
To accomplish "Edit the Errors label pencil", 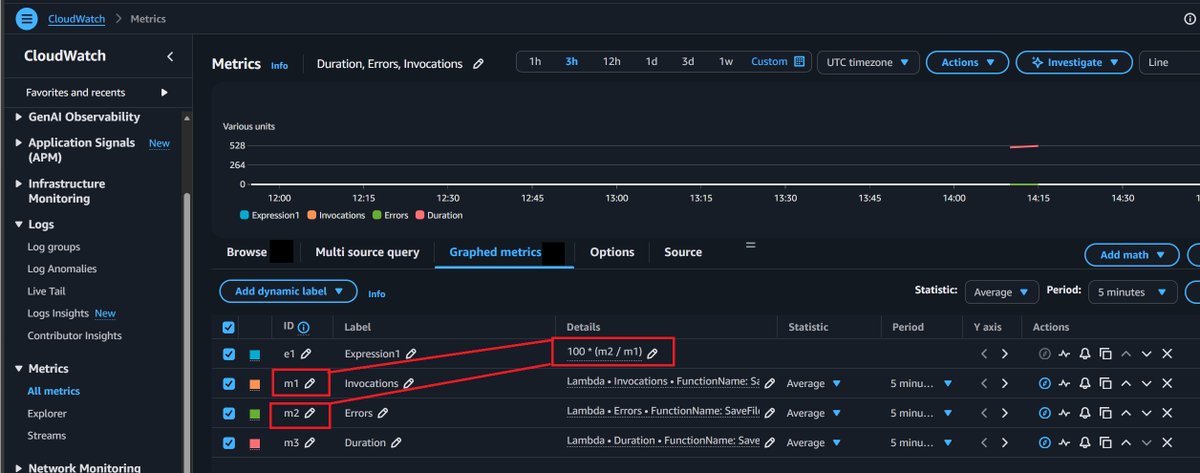I will pos(383,413).
